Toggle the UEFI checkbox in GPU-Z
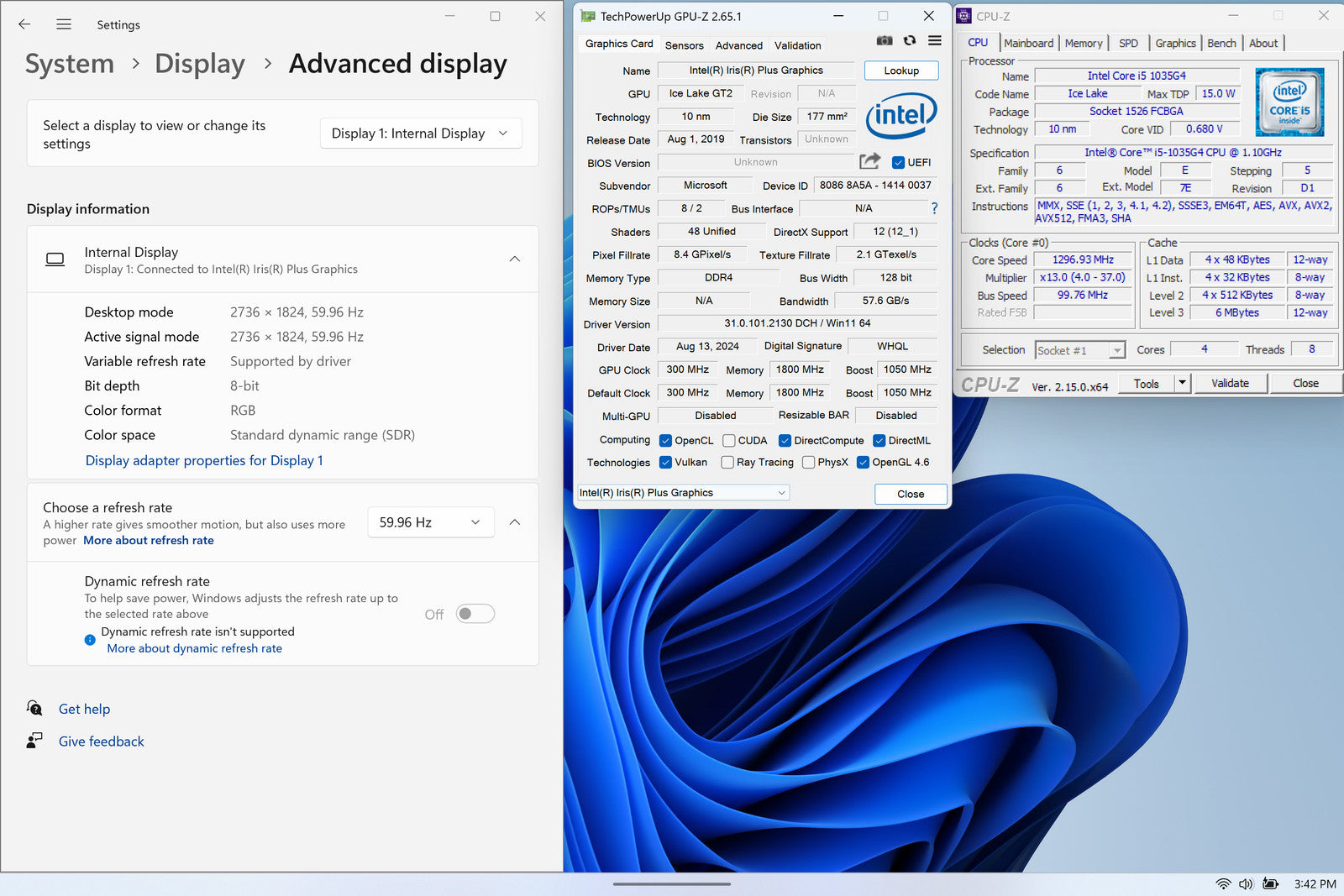This screenshot has width=1344, height=896. 898,162
